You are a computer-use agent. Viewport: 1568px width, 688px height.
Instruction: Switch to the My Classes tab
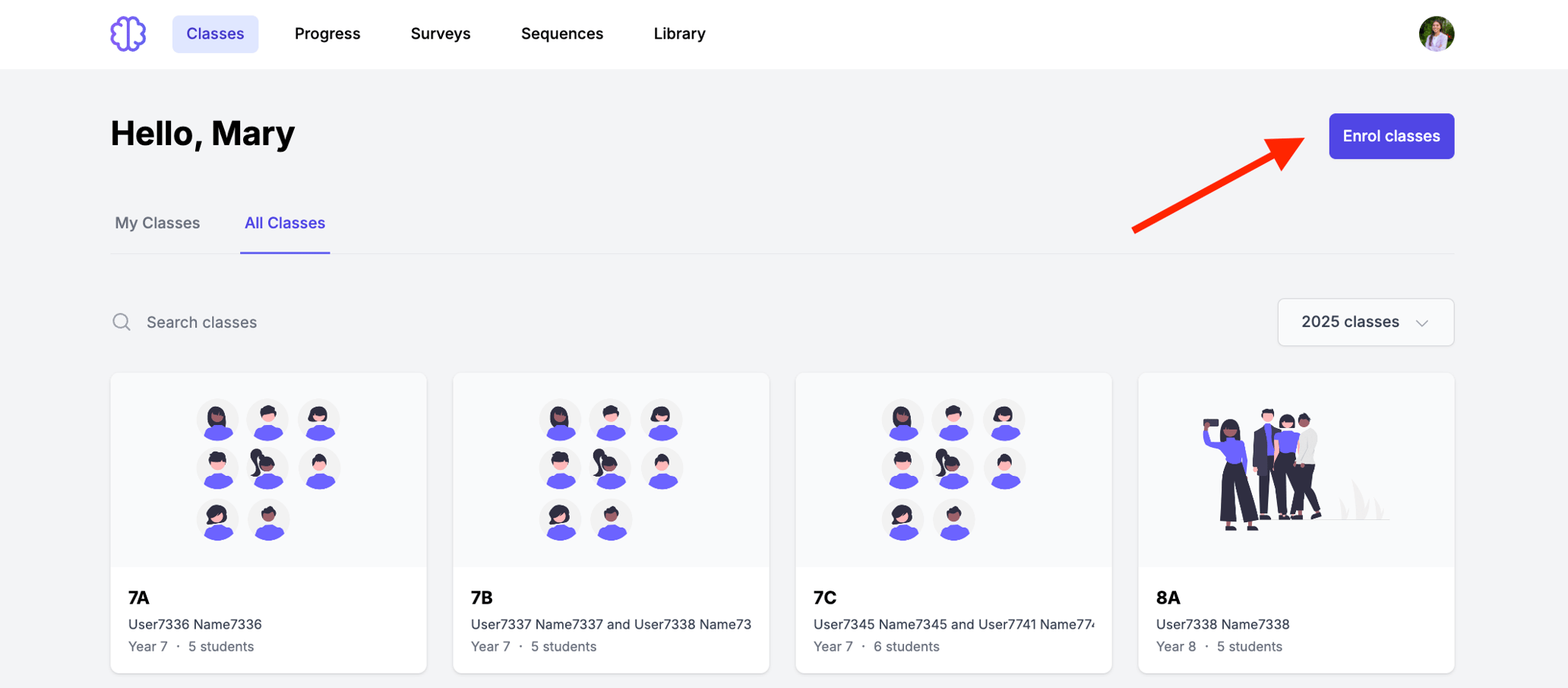point(156,223)
